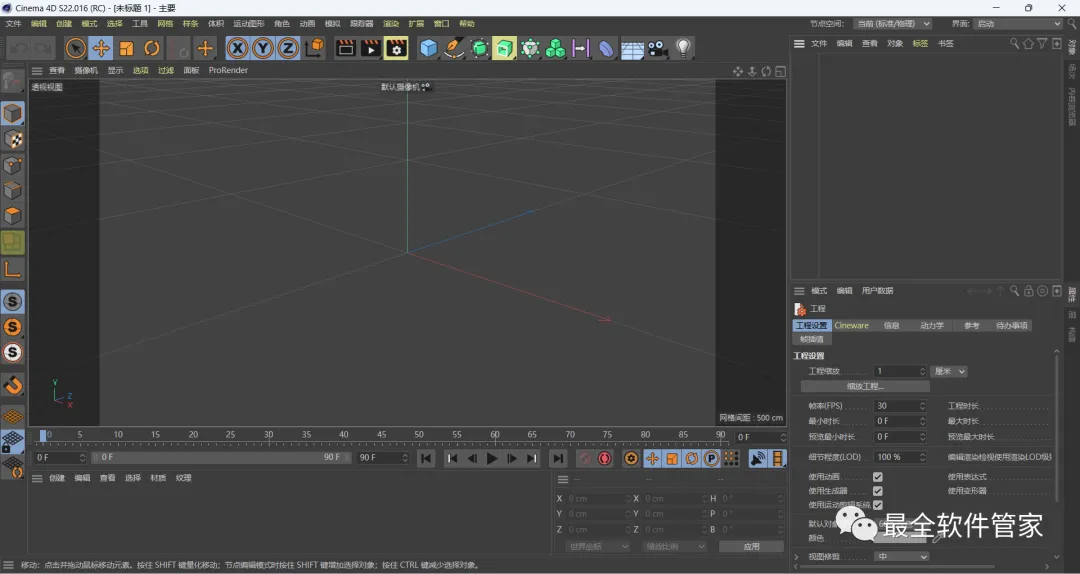1080x574 pixels.
Task: Click the Cube primitive icon
Action: (x=429, y=48)
